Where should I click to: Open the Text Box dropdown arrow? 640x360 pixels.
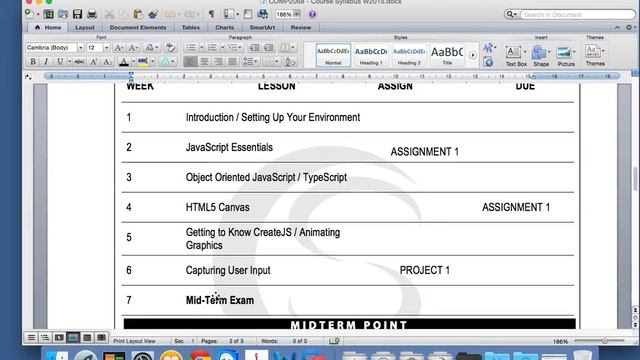coord(524,52)
